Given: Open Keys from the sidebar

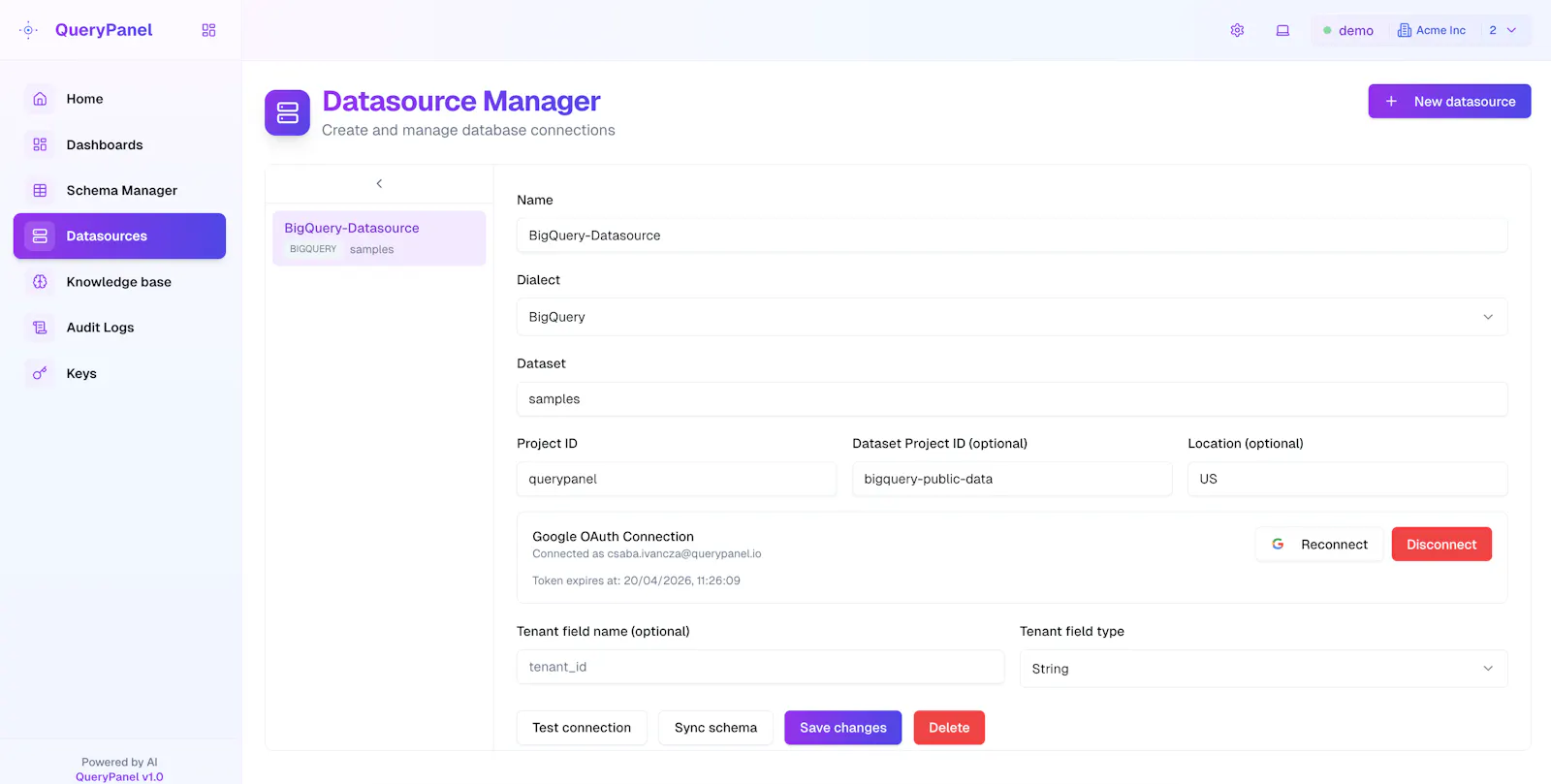Looking at the screenshot, I should coord(119,373).
